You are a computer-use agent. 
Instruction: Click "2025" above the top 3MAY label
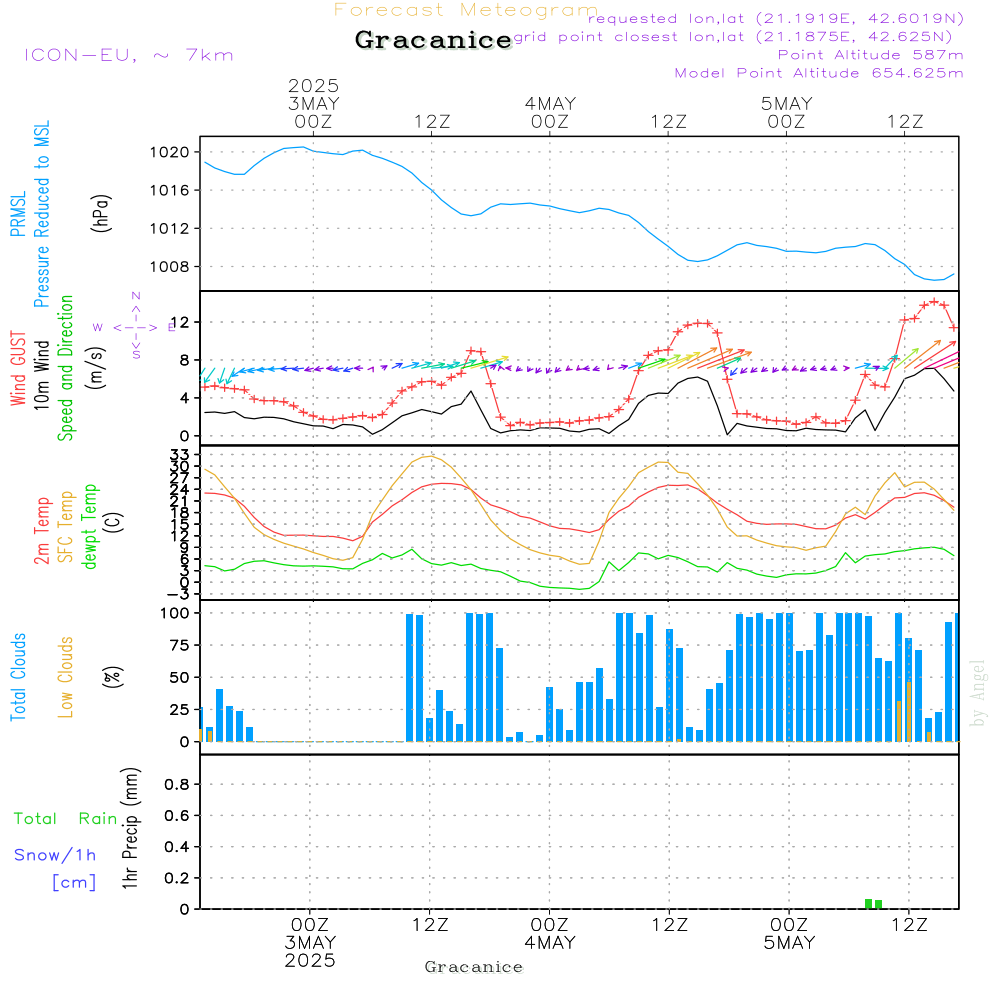(313, 85)
